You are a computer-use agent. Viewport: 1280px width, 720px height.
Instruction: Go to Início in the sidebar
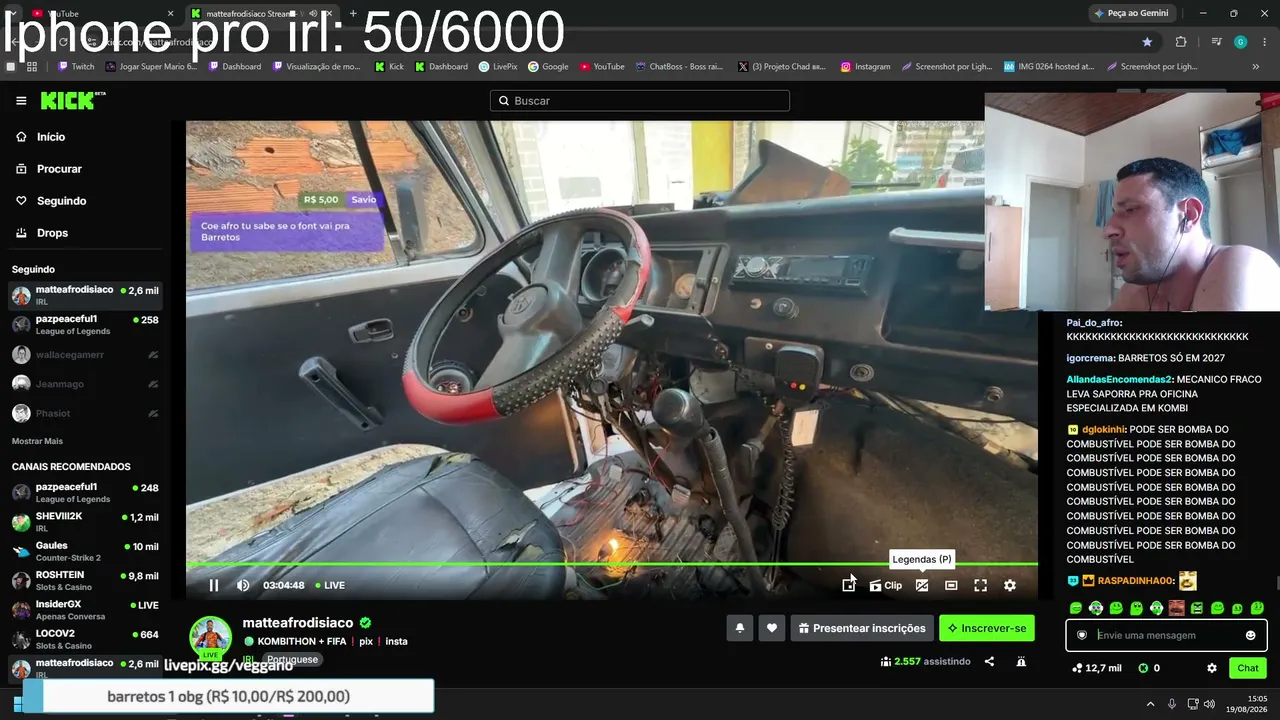point(50,137)
